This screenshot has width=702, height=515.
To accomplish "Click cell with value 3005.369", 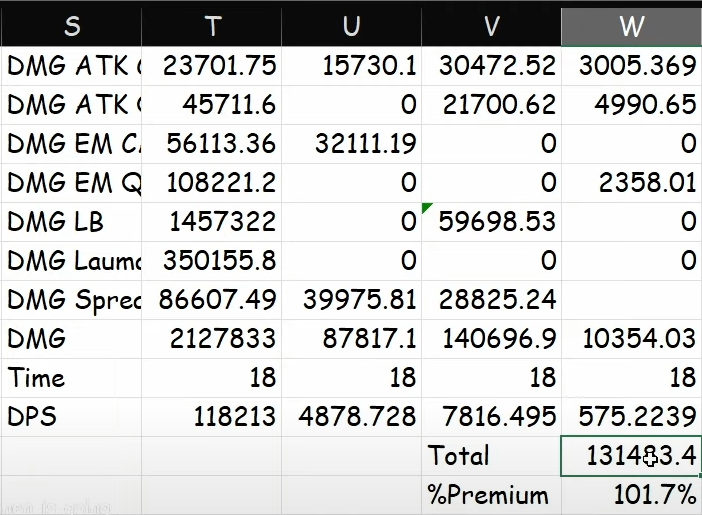I will click(632, 66).
